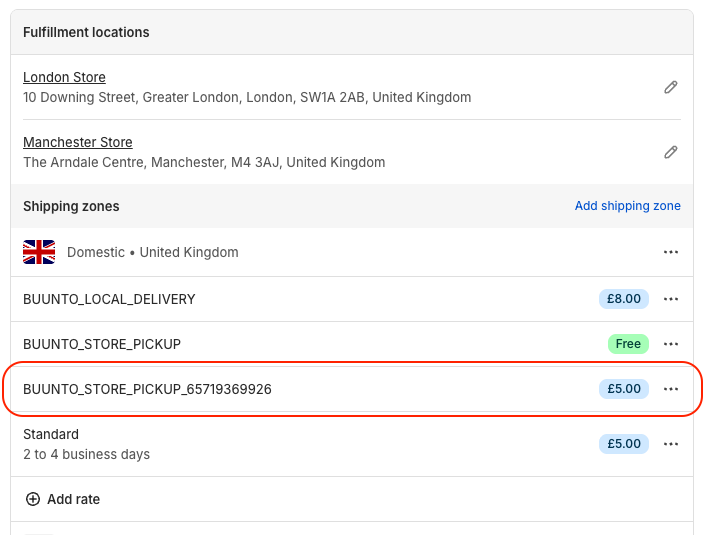Open options for Standard shipping rate
The width and height of the screenshot is (703, 535).
671,444
